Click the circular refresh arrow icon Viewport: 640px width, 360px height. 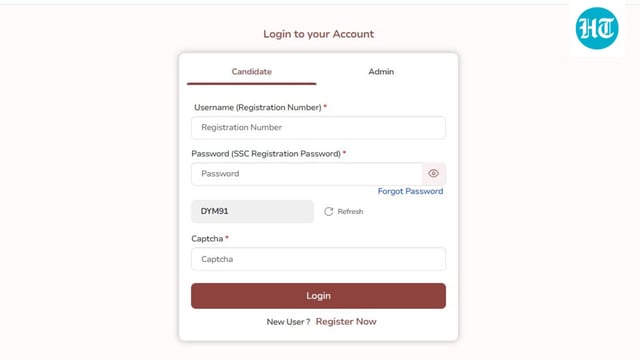pos(329,211)
